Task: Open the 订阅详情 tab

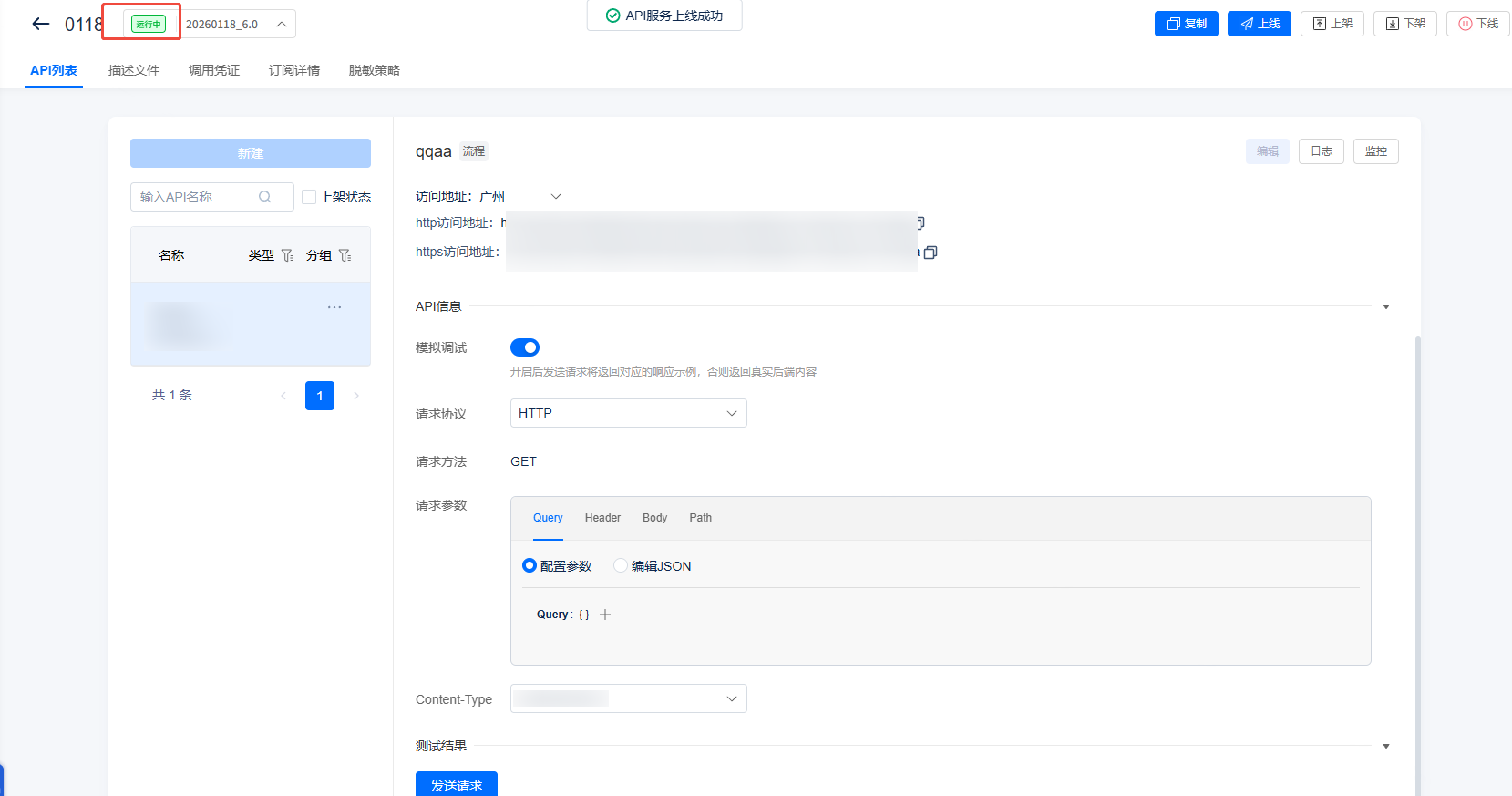Action: click(x=294, y=70)
